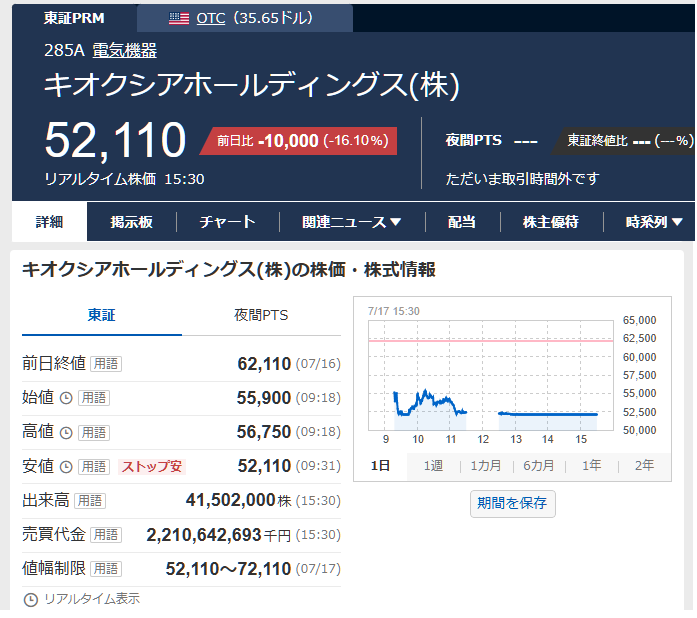Select the 1カ月 chart period
Image resolution: width=697 pixels, height=618 pixels.
pyautogui.click(x=486, y=466)
